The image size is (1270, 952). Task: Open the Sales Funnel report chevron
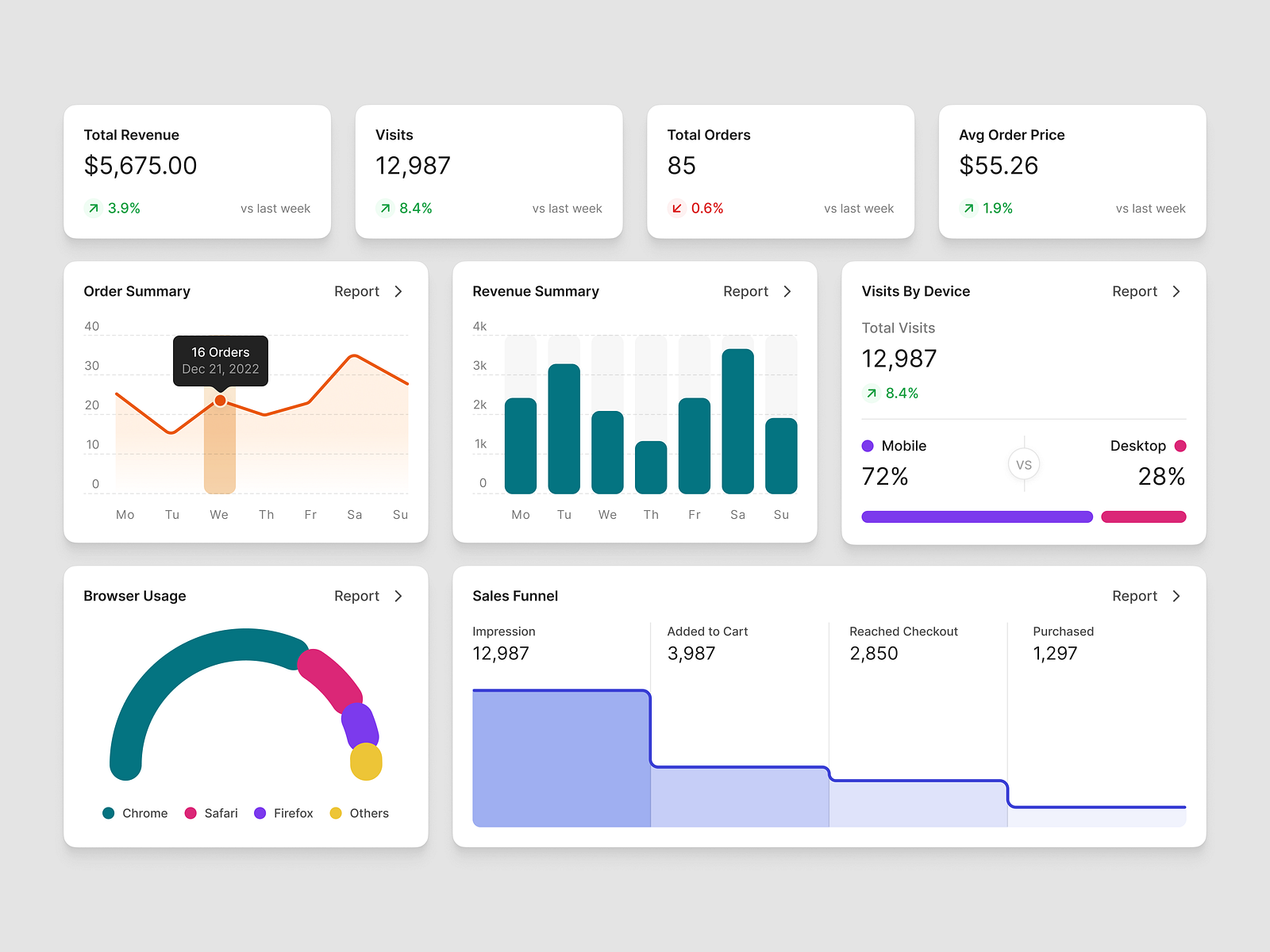(x=1176, y=596)
